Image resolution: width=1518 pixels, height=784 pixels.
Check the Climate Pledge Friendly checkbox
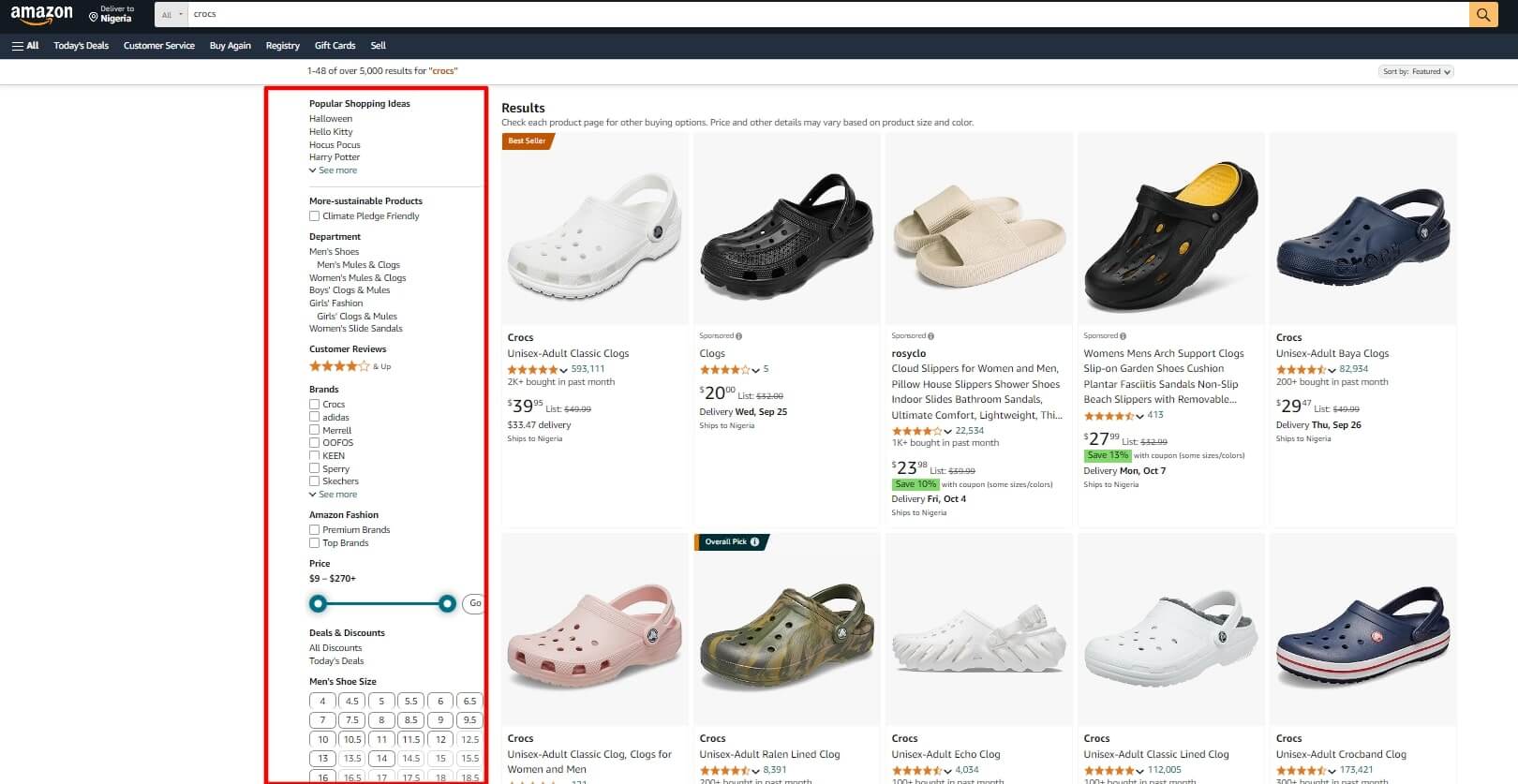315,216
